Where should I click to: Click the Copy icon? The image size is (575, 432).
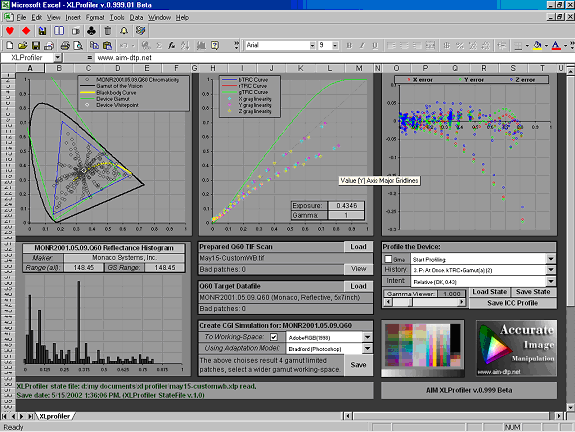(94, 45)
